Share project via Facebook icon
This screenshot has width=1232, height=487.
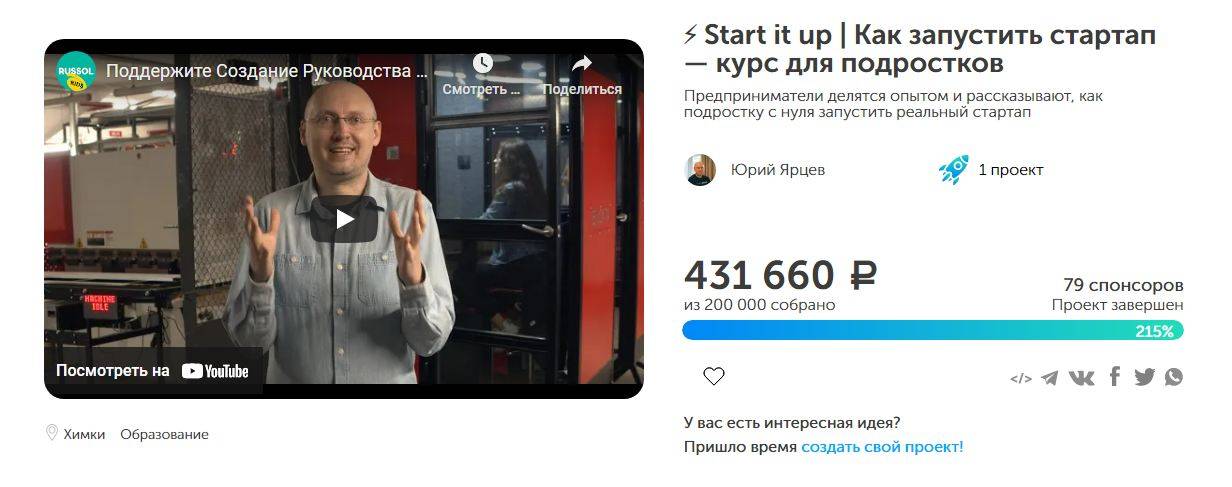point(1114,377)
